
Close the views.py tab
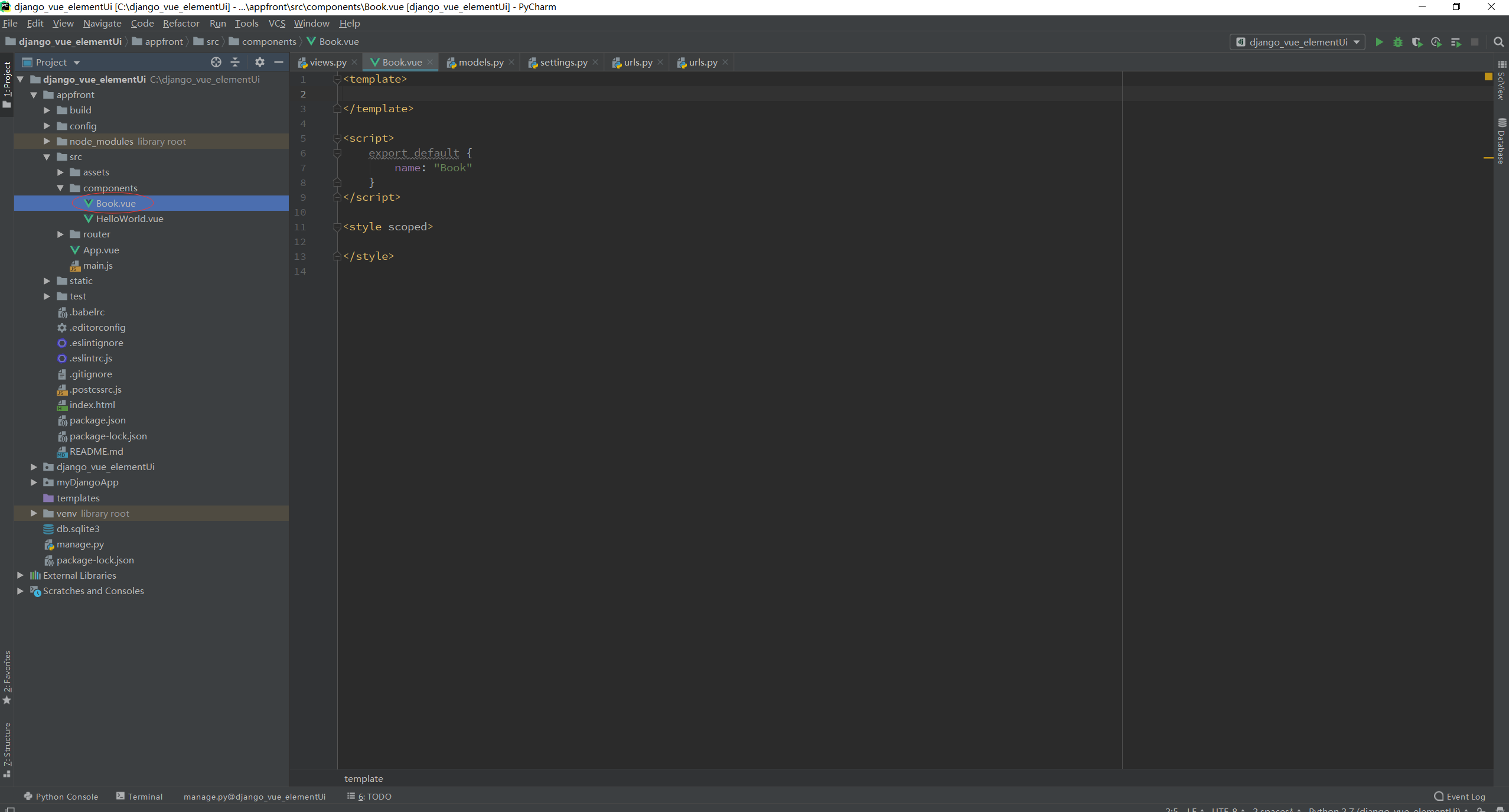354,62
